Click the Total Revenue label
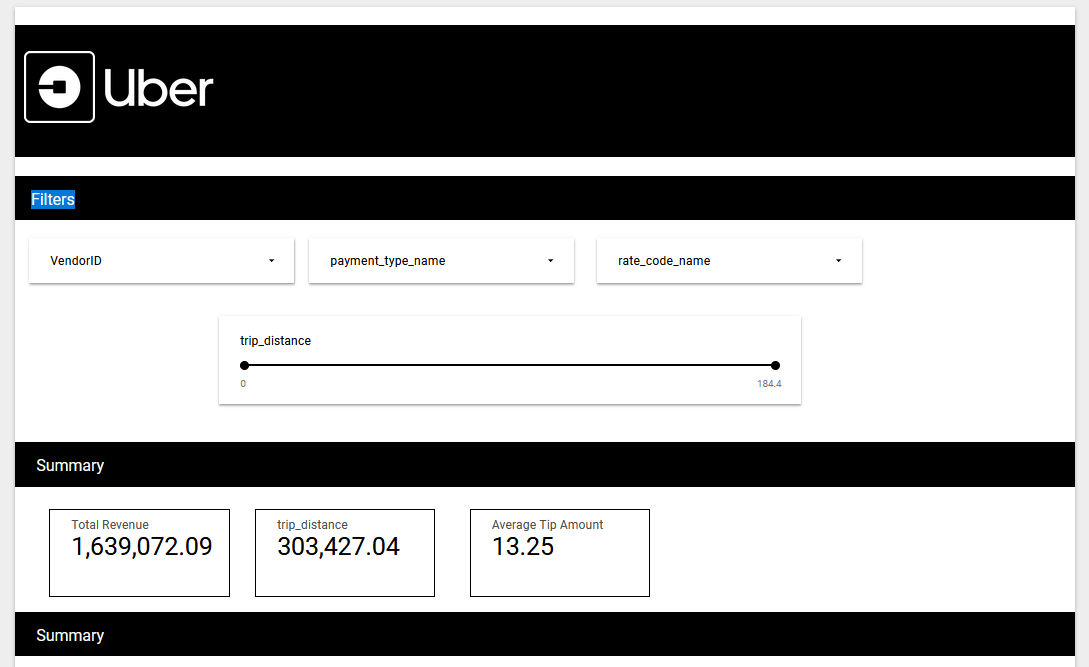Image resolution: width=1089 pixels, height=667 pixels. pos(110,525)
